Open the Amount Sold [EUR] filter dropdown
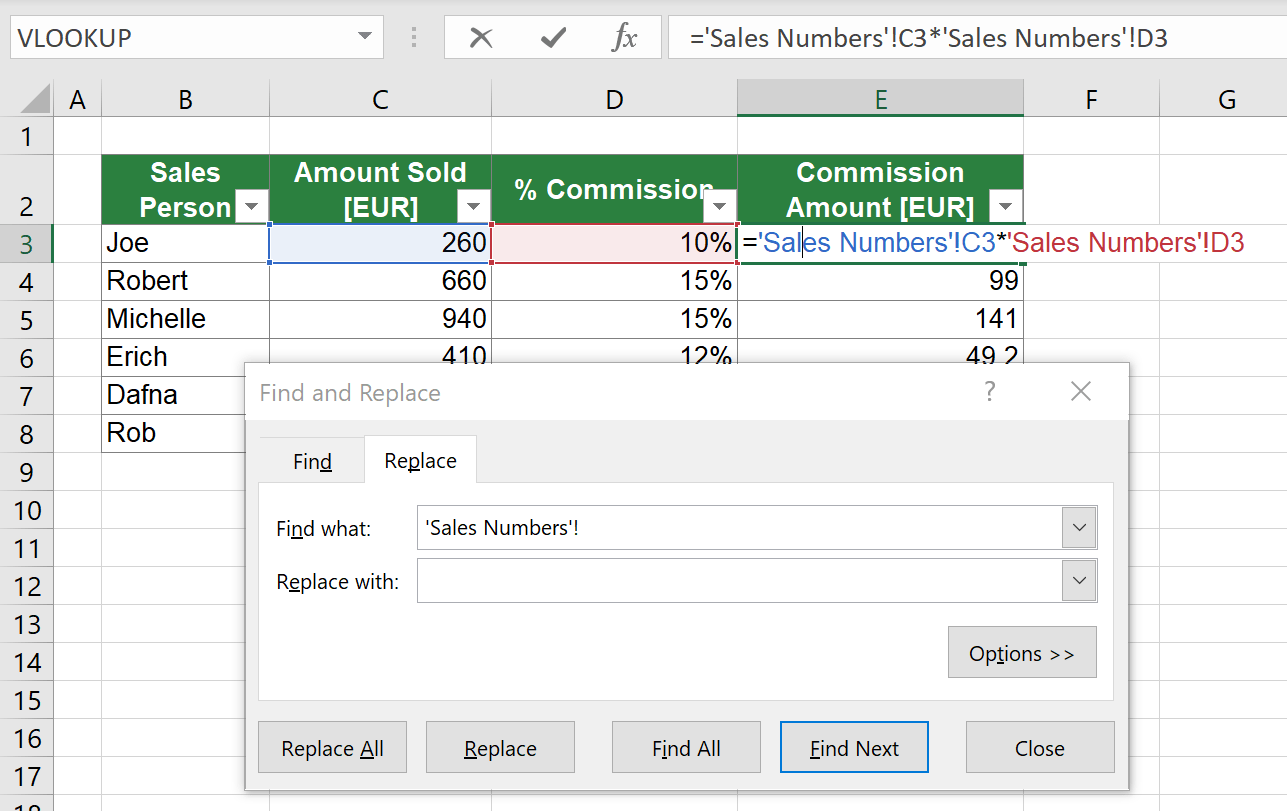Image resolution: width=1287 pixels, height=811 pixels. tap(473, 207)
